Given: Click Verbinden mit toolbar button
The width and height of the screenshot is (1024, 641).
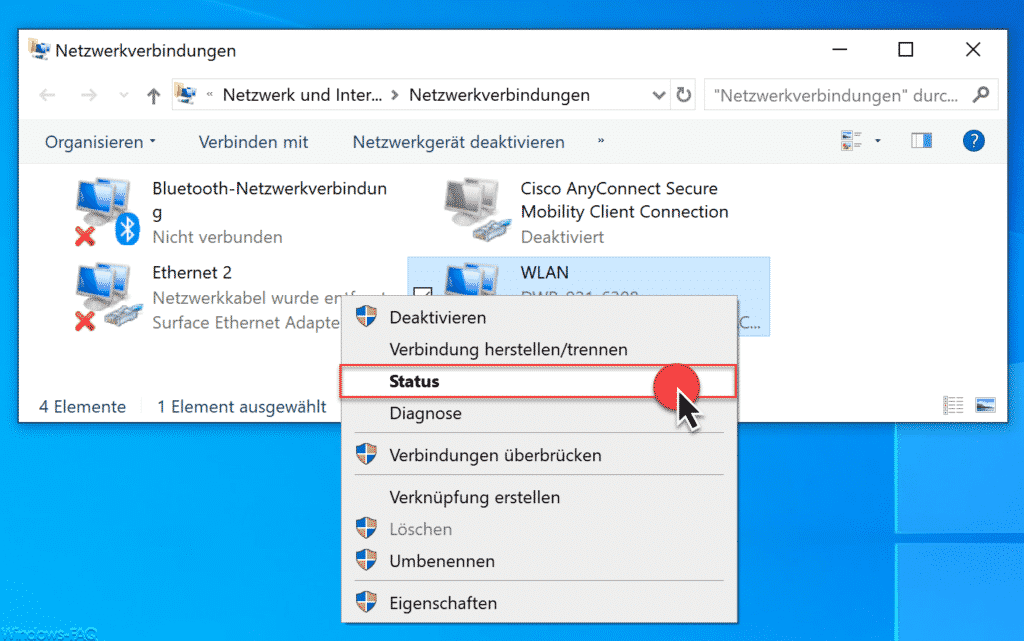Looking at the screenshot, I should [x=253, y=142].
